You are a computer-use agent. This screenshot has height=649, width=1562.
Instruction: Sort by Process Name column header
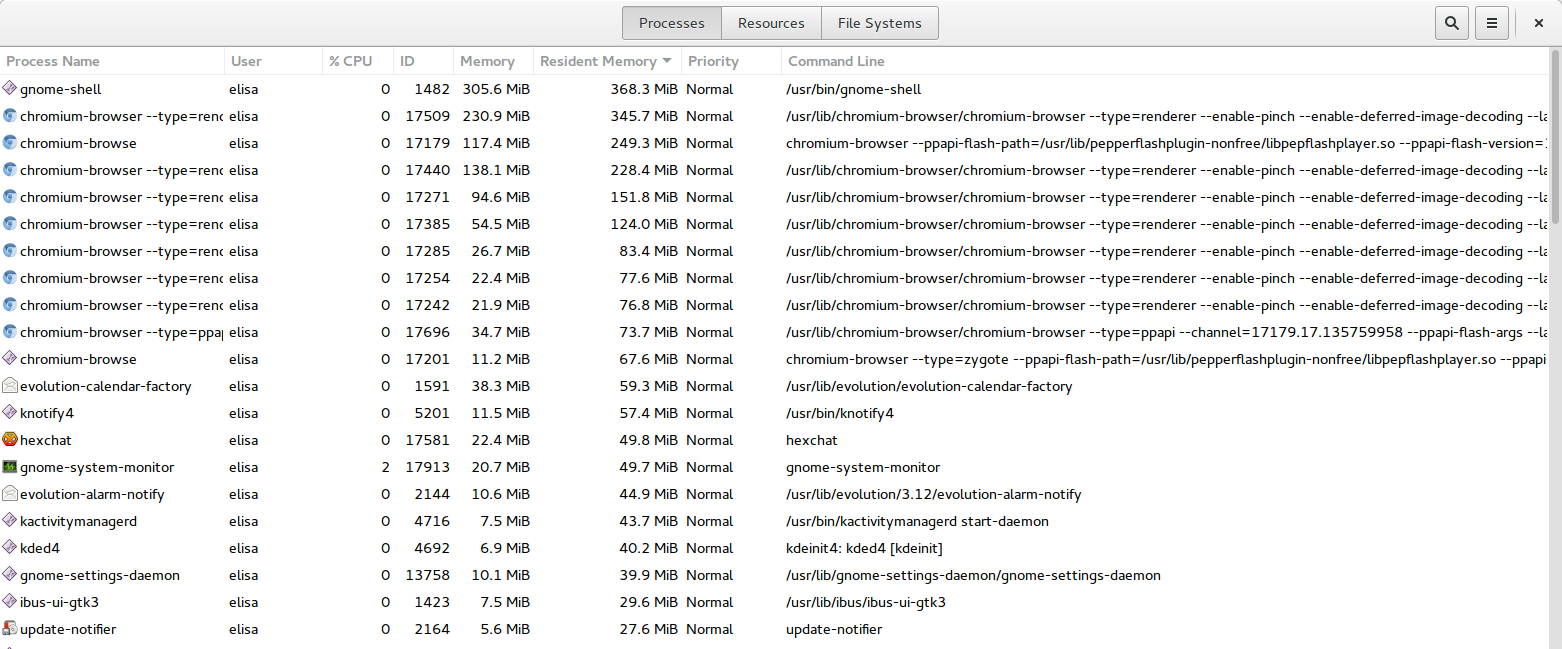pyautogui.click(x=112, y=61)
